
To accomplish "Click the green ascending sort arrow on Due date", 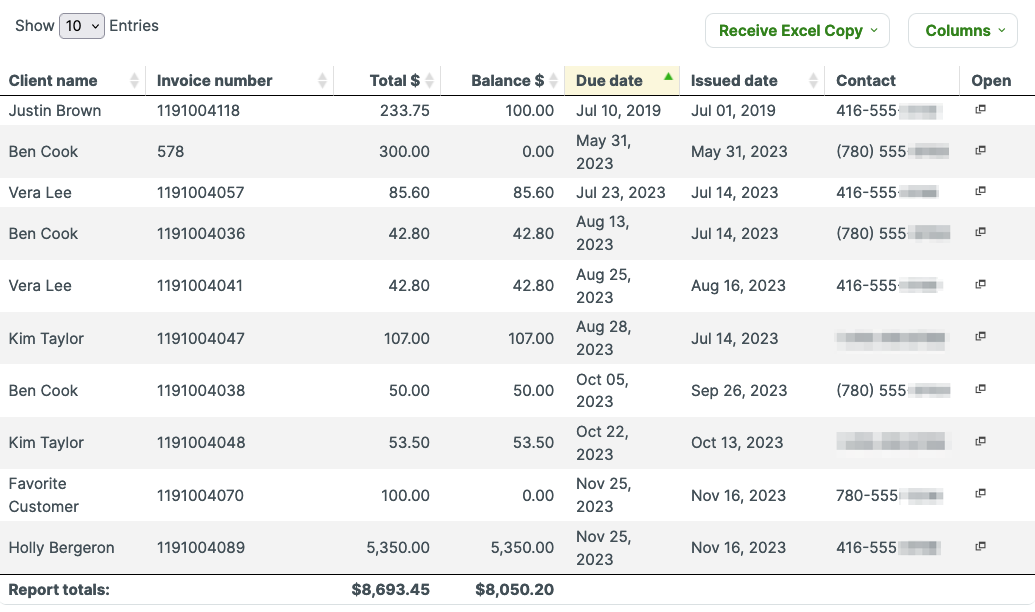I will tap(667, 75).
